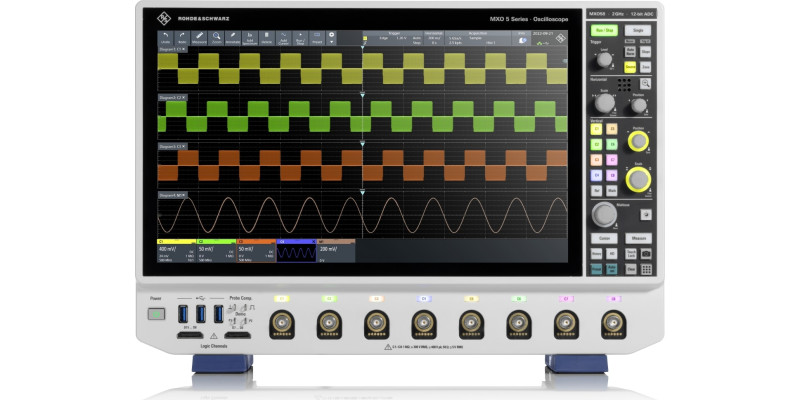Open the Horizontal settings panel in the top bar

(435, 37)
